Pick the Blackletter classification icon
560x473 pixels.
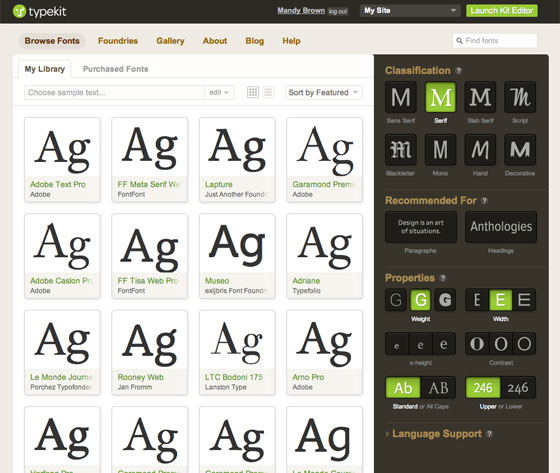[401, 150]
